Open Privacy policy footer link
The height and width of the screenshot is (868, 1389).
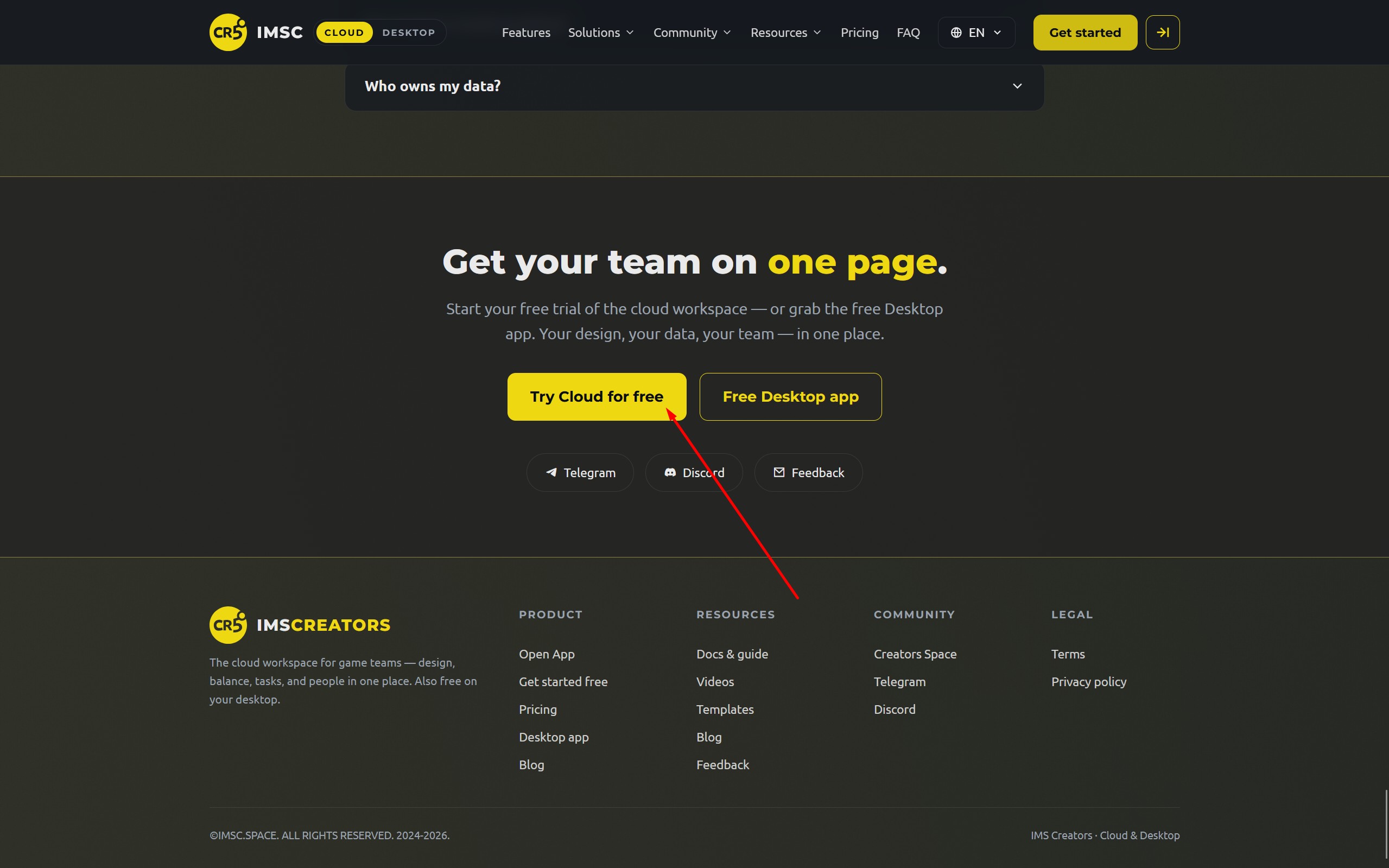click(x=1088, y=681)
